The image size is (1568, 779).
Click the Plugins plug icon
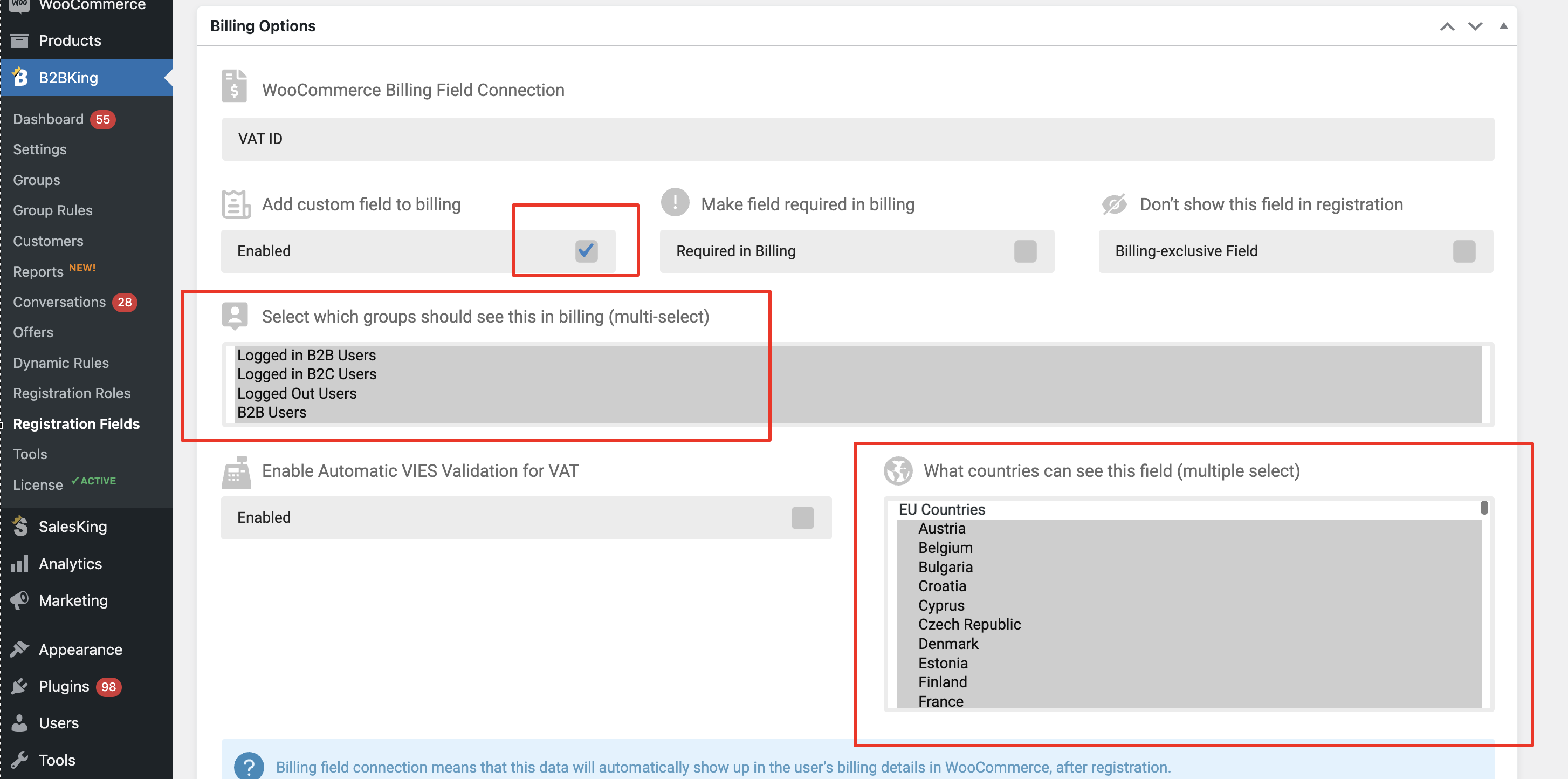coord(19,686)
